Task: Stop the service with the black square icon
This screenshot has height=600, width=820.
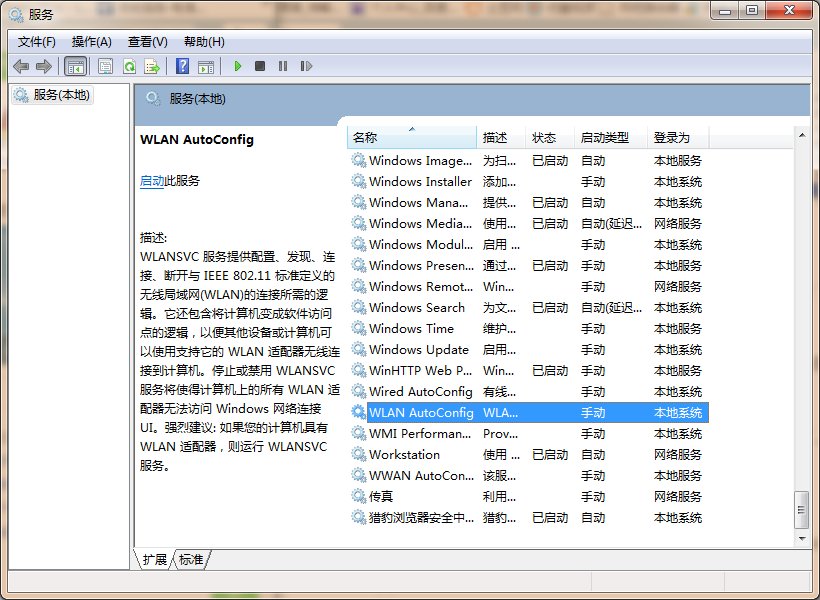Action: 260,66
